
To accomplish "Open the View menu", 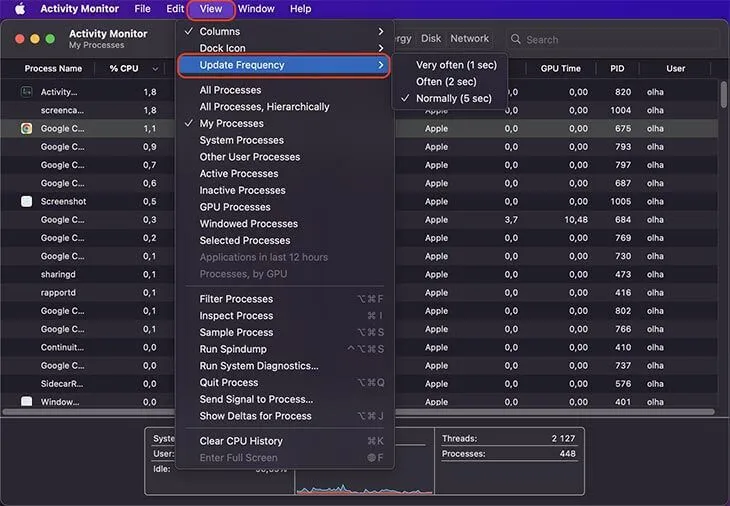I will [x=211, y=9].
